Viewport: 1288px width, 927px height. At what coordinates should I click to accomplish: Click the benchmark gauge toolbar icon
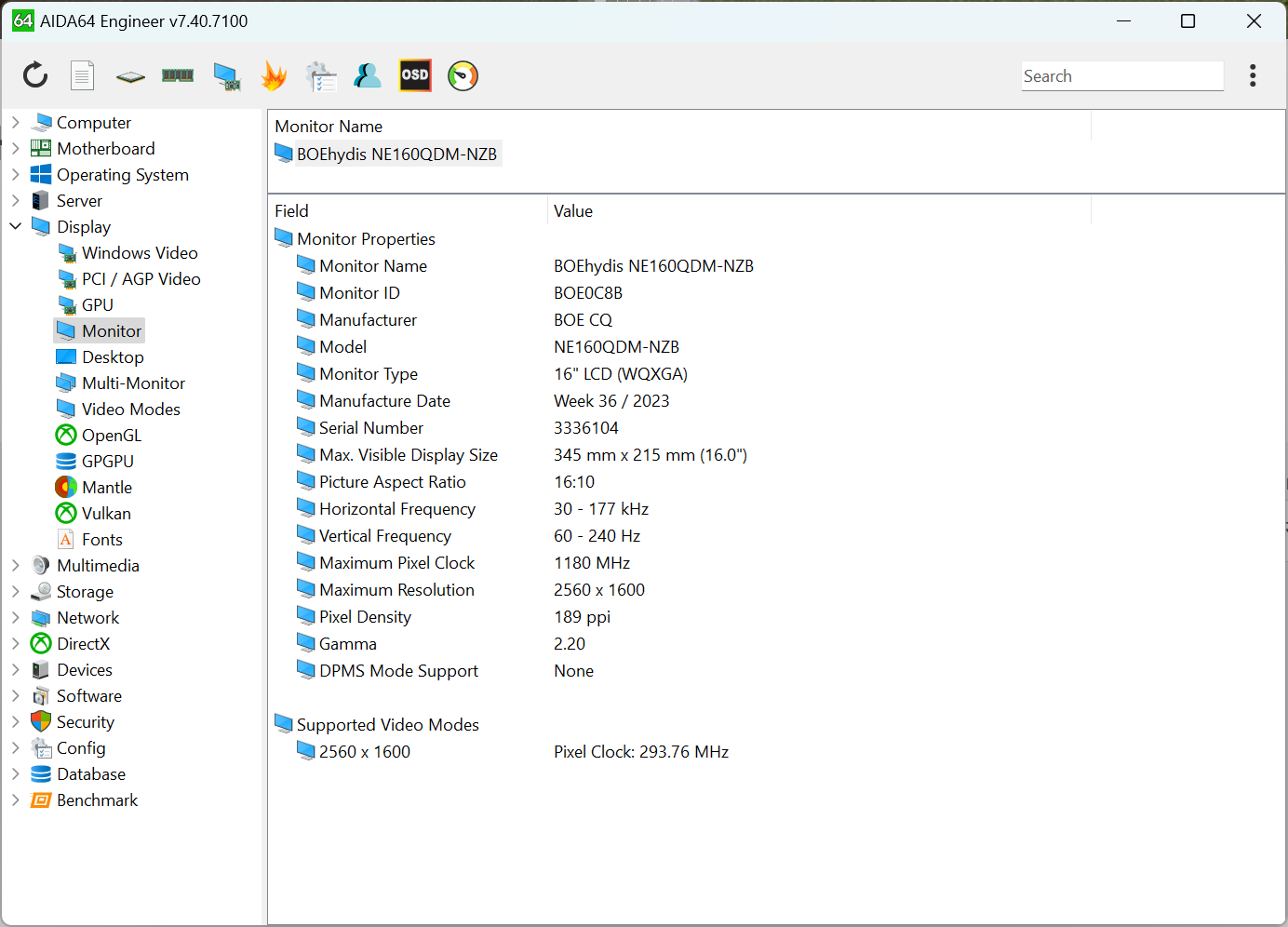(x=463, y=75)
